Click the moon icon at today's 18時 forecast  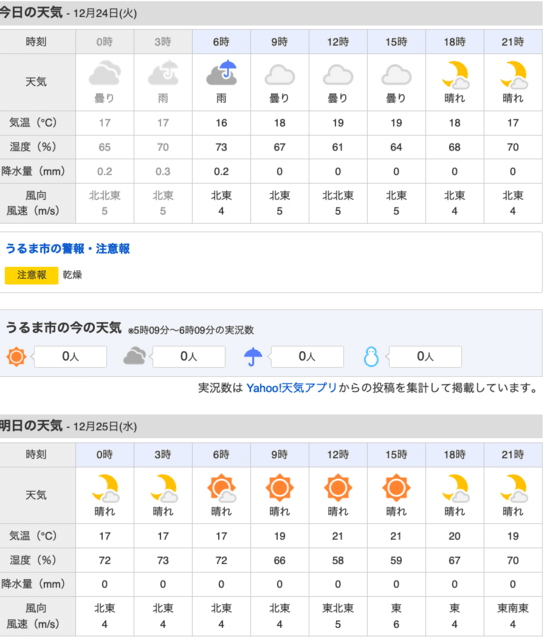click(455, 75)
